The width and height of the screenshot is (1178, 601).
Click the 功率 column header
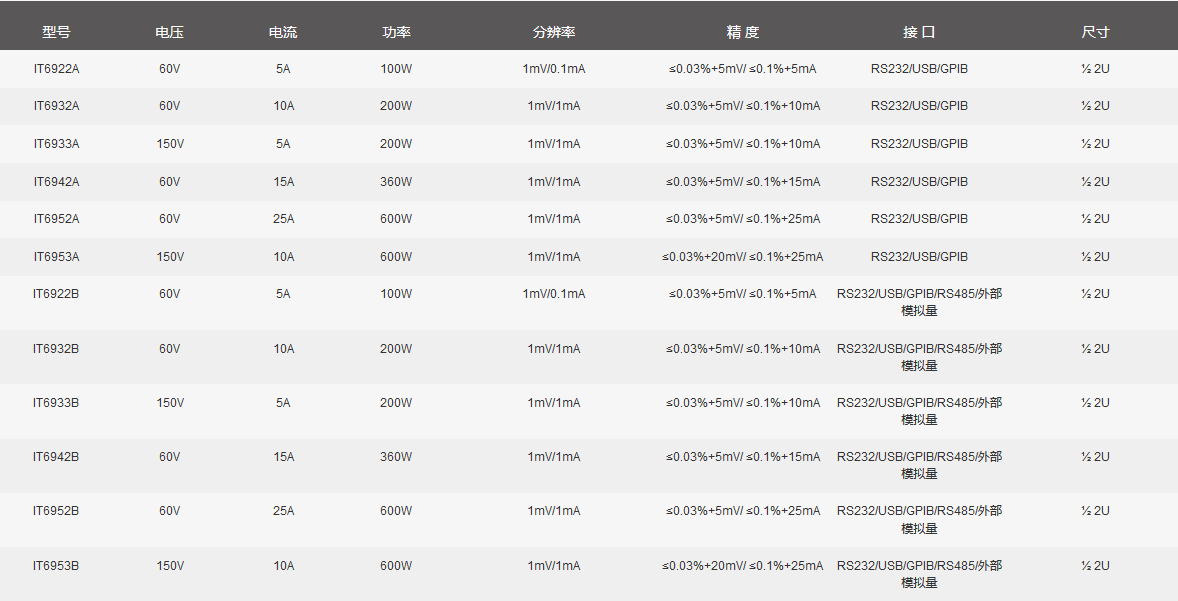tap(396, 32)
